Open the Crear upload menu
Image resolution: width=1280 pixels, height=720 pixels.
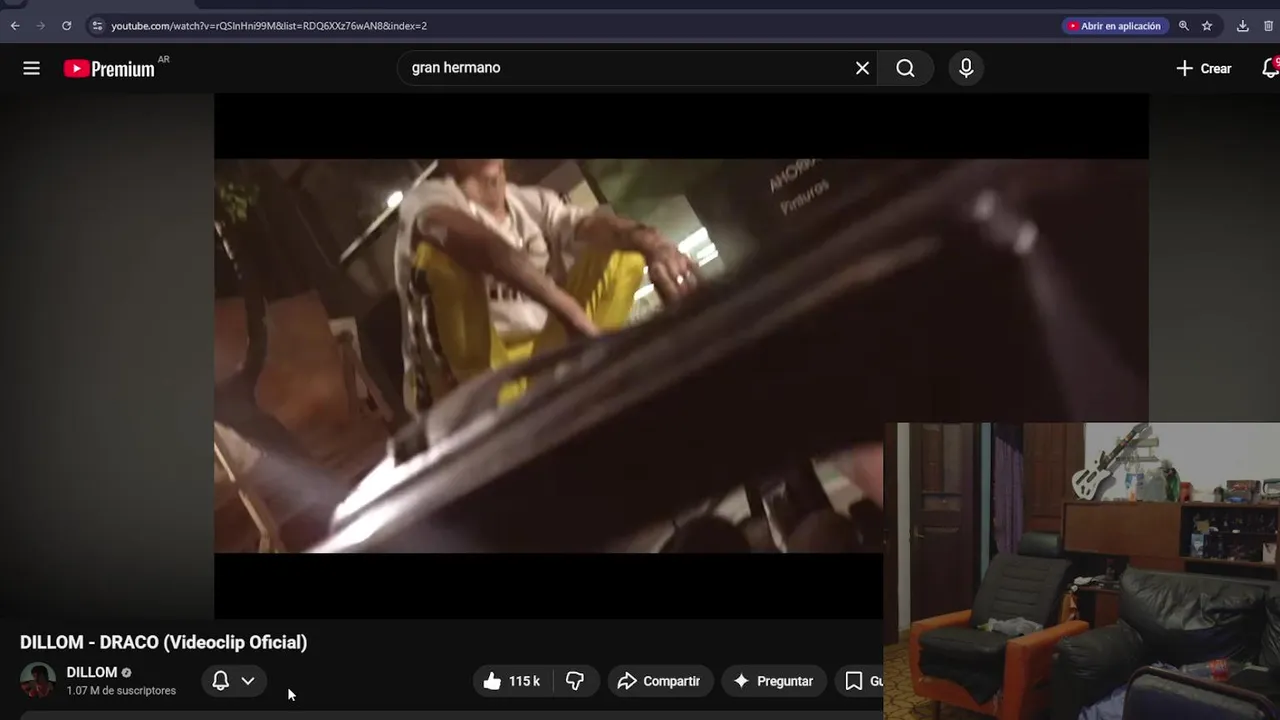(x=1203, y=68)
